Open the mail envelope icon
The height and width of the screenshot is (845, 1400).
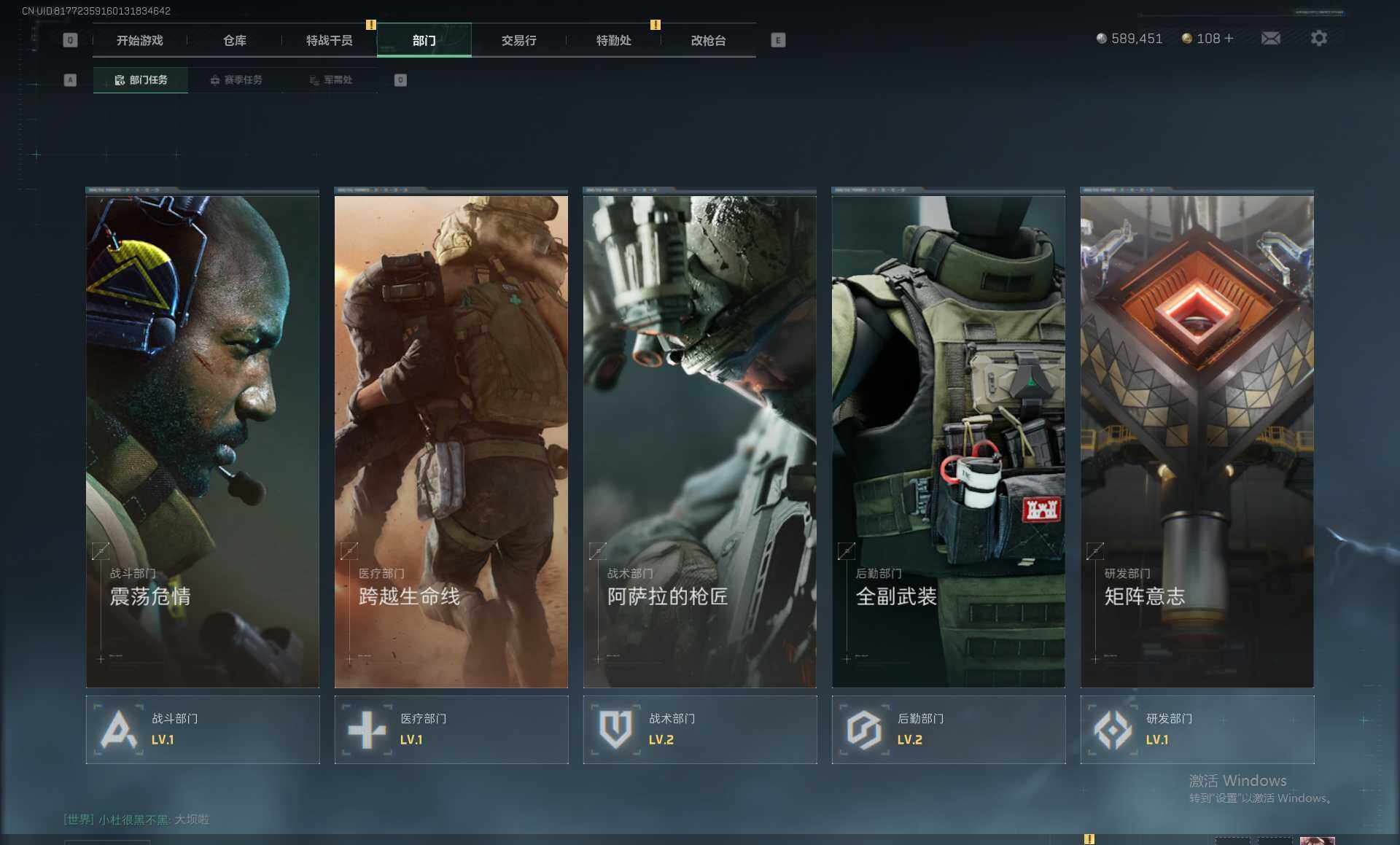click(x=1270, y=39)
